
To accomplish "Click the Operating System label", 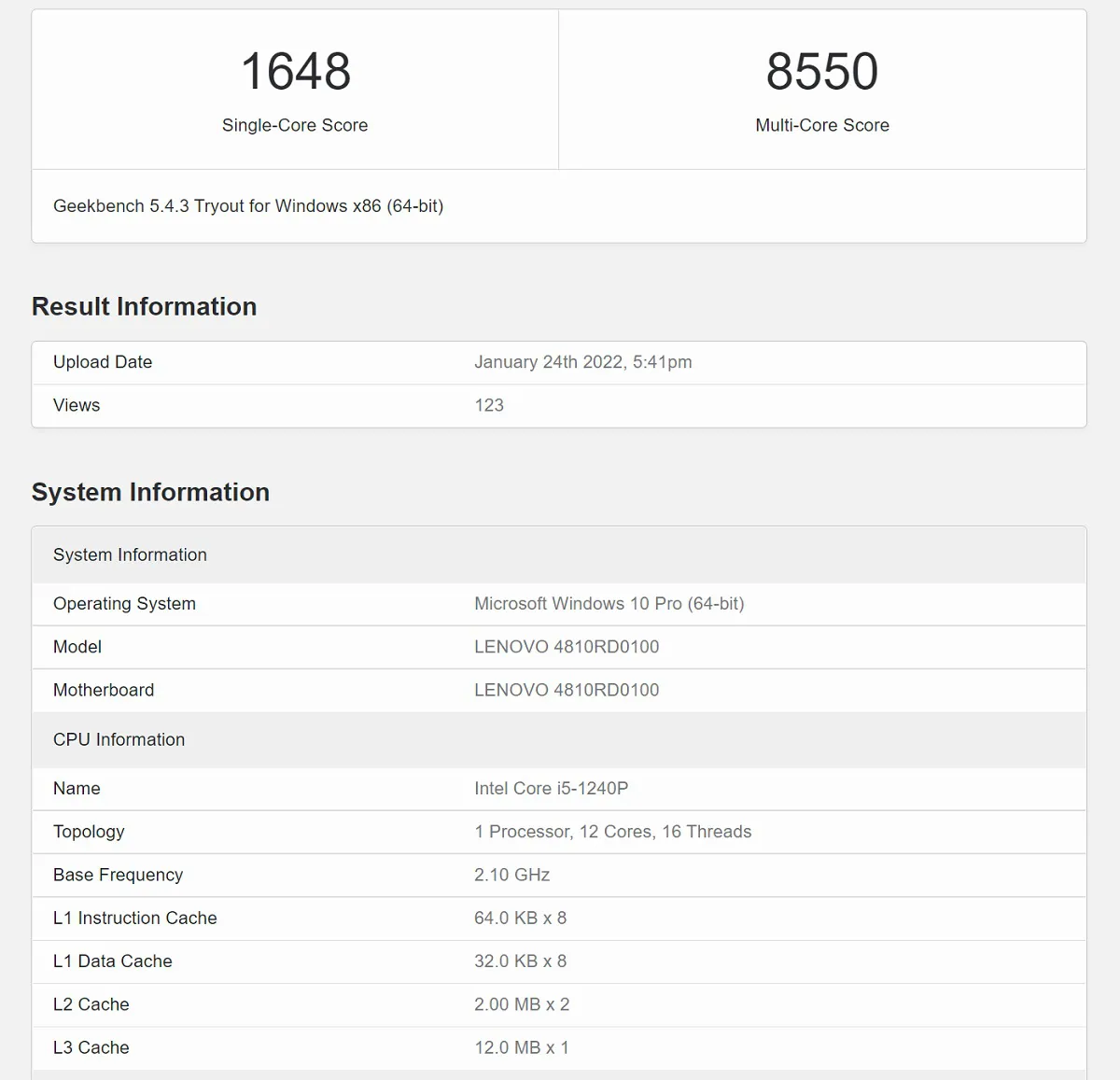I will coord(124,604).
